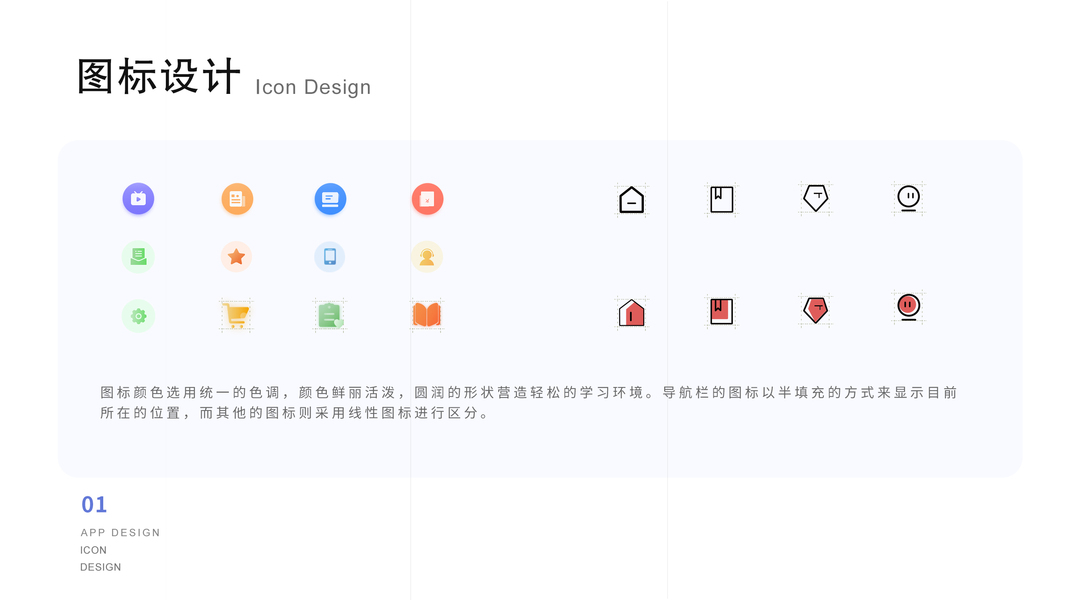The height and width of the screenshot is (600, 1080).
Task: Click the 'DESIGN' word at bottom left
Action: tap(101, 567)
